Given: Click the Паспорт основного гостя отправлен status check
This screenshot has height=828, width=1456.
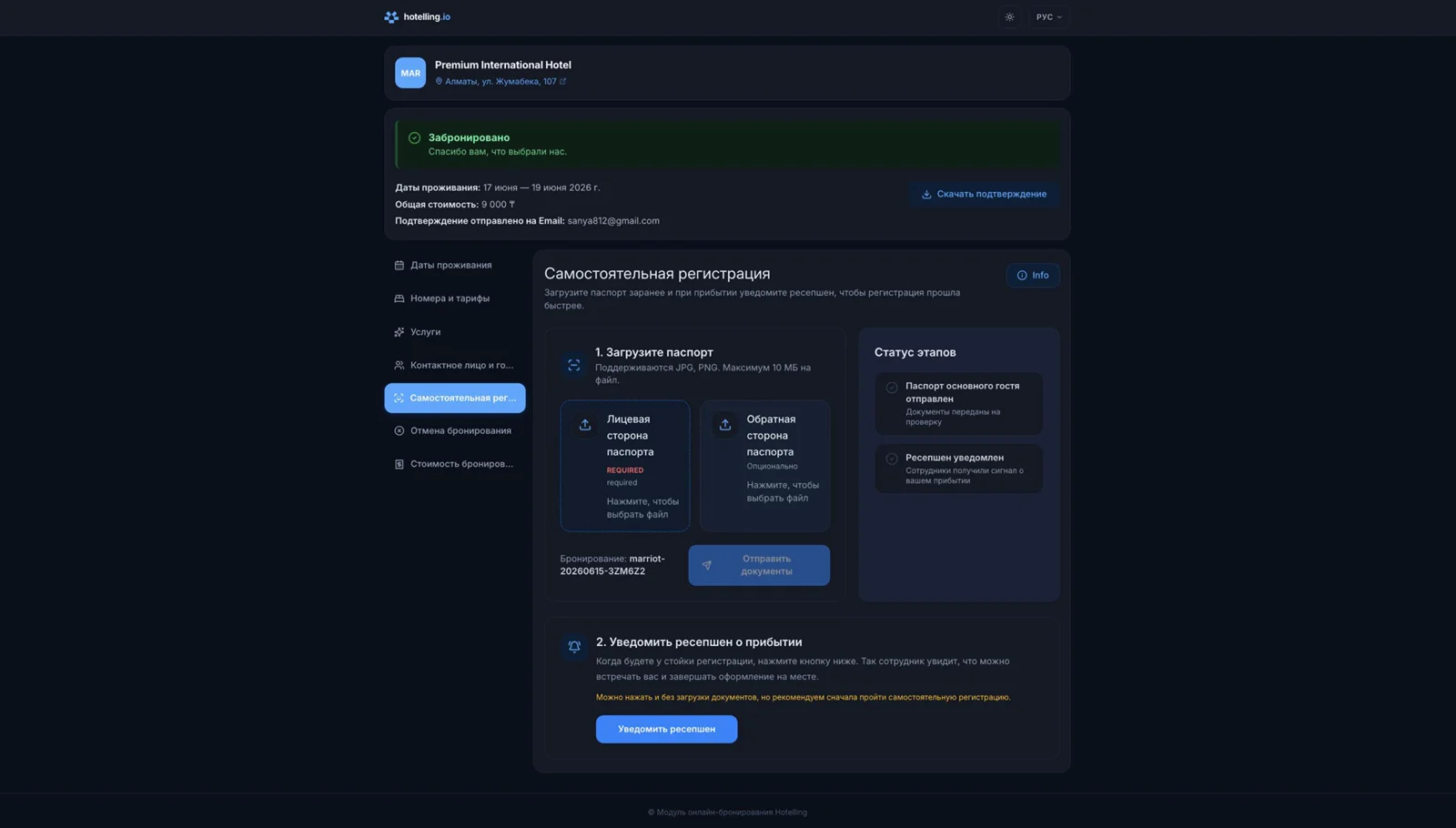Looking at the screenshot, I should 892,388.
